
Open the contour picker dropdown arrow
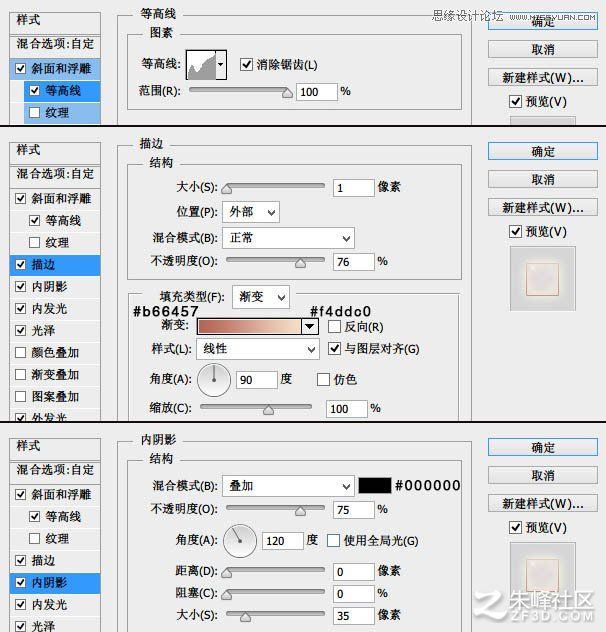pyautogui.click(x=221, y=64)
